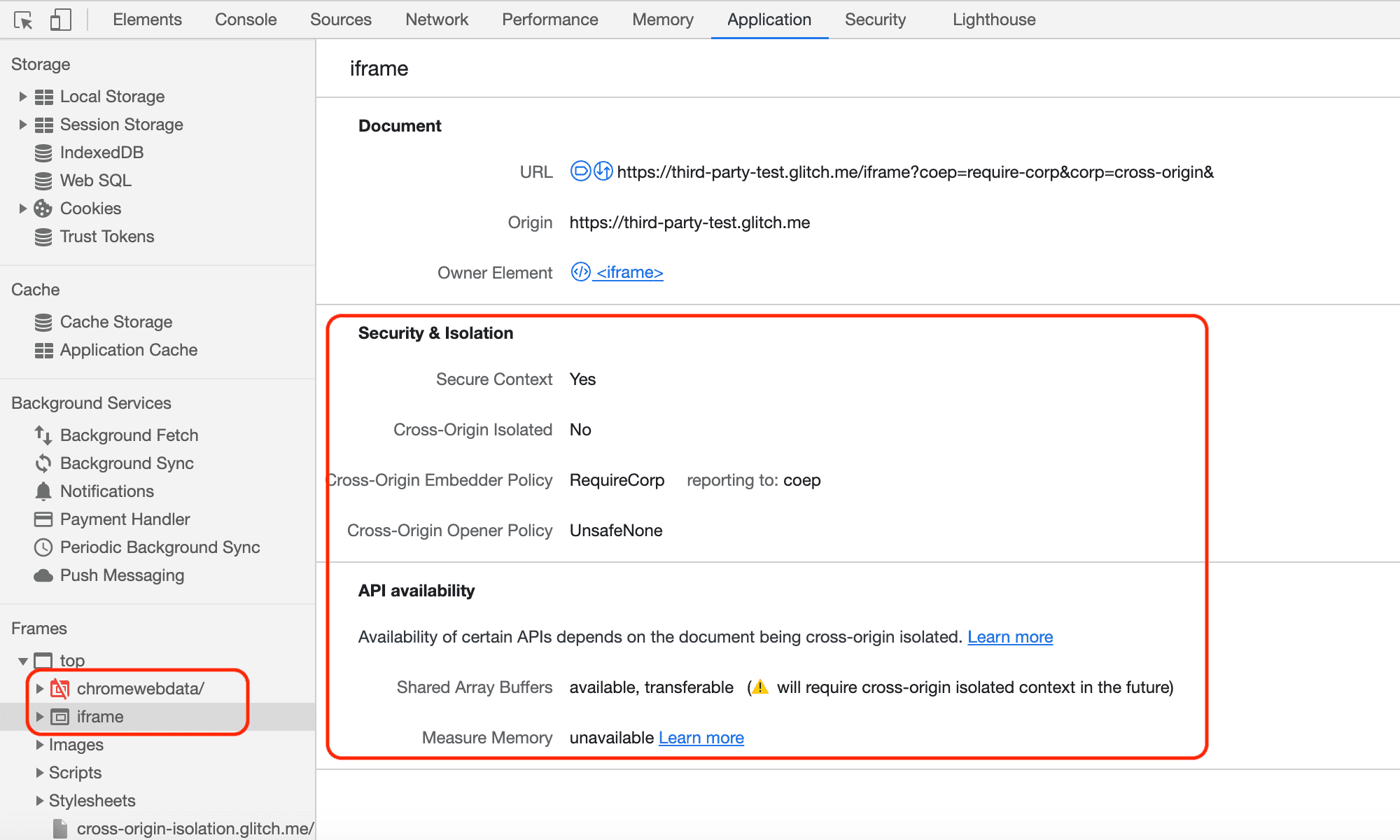Select the Memory tab in DevTools
Image resolution: width=1400 pixels, height=840 pixels.
[x=662, y=18]
